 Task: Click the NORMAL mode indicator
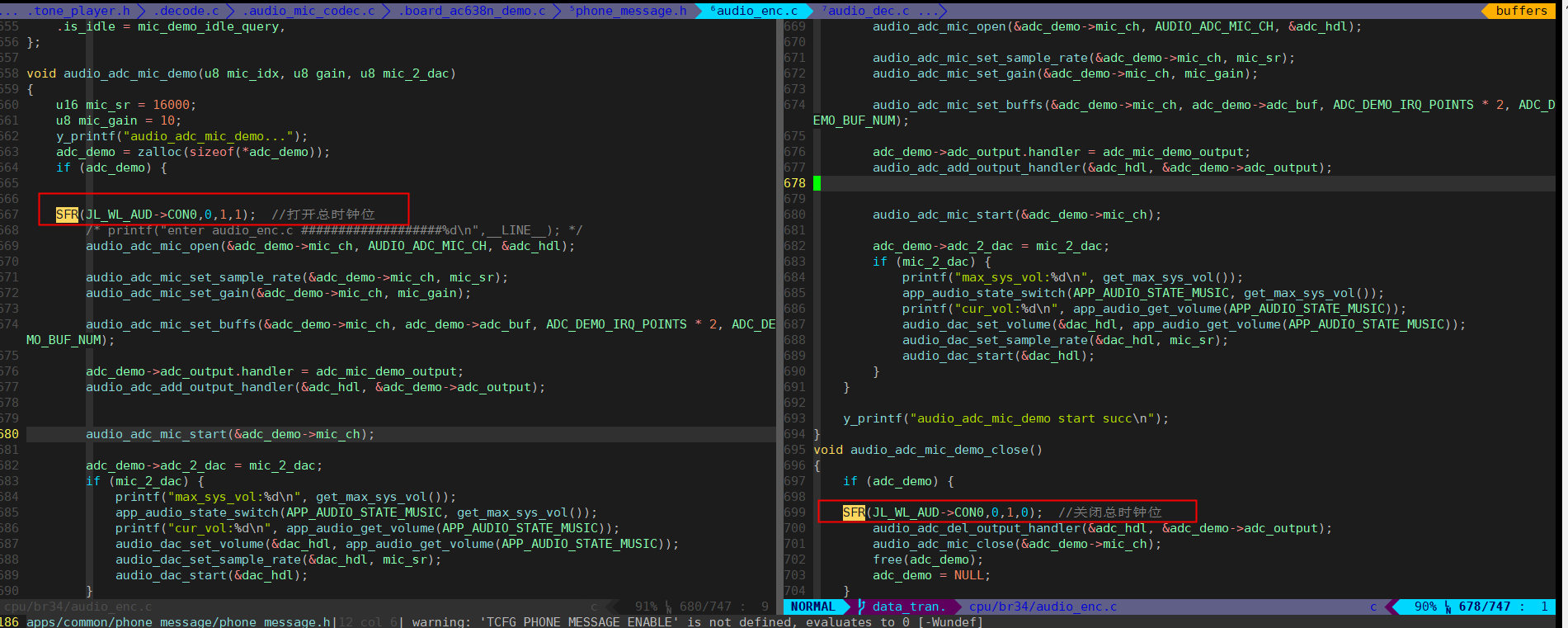tap(812, 607)
